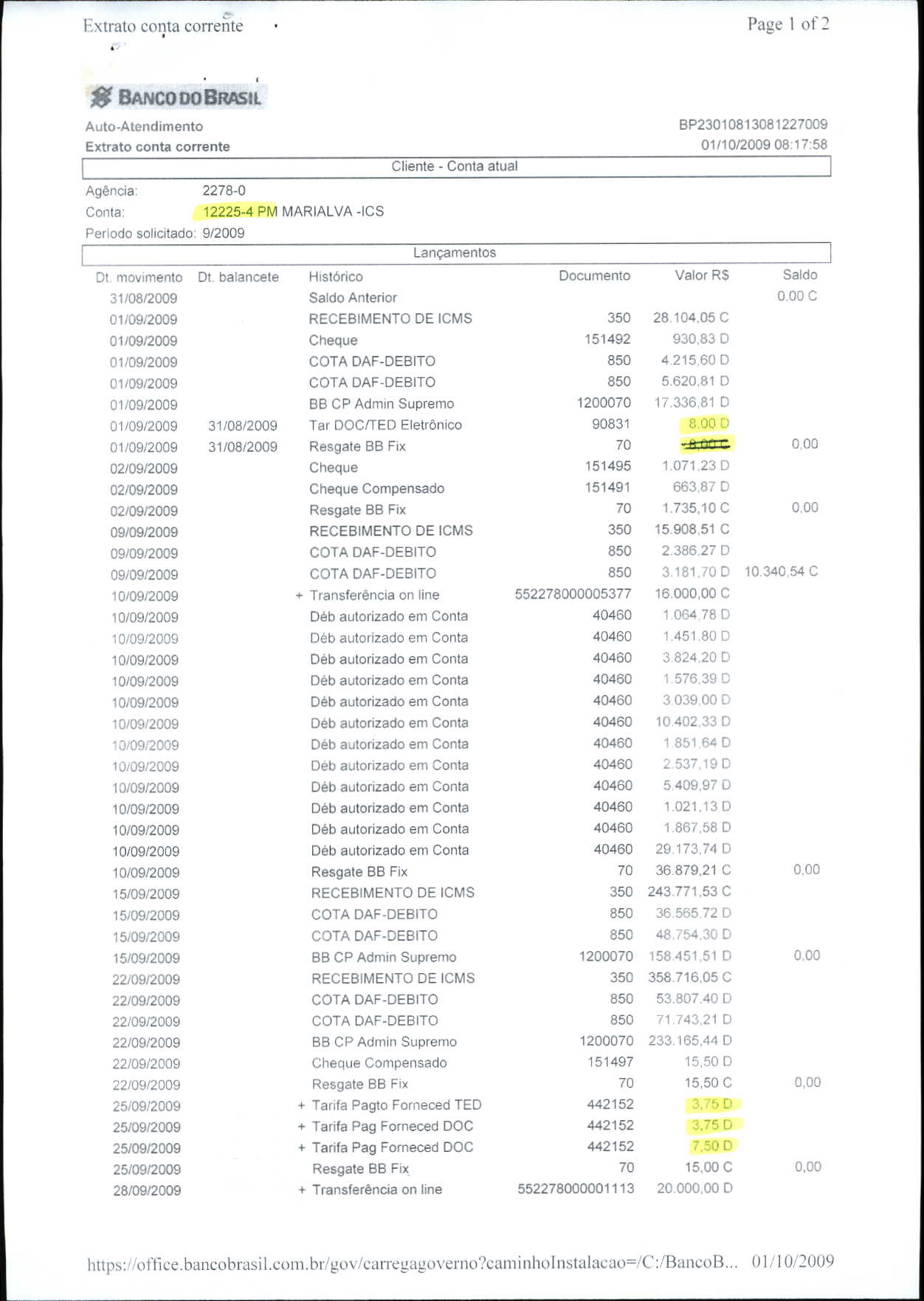Select the Documento column header
Viewport: 924px width, 1301px height.
click(594, 275)
